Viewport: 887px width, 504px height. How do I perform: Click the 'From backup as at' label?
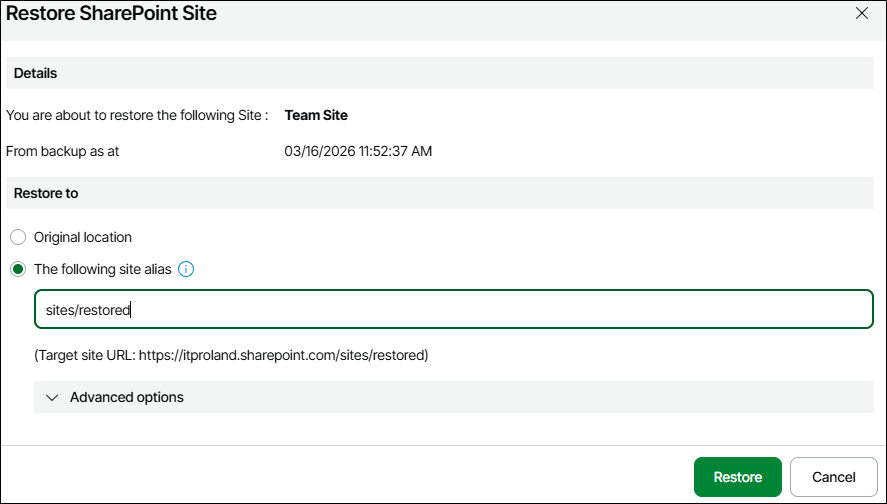[63, 151]
